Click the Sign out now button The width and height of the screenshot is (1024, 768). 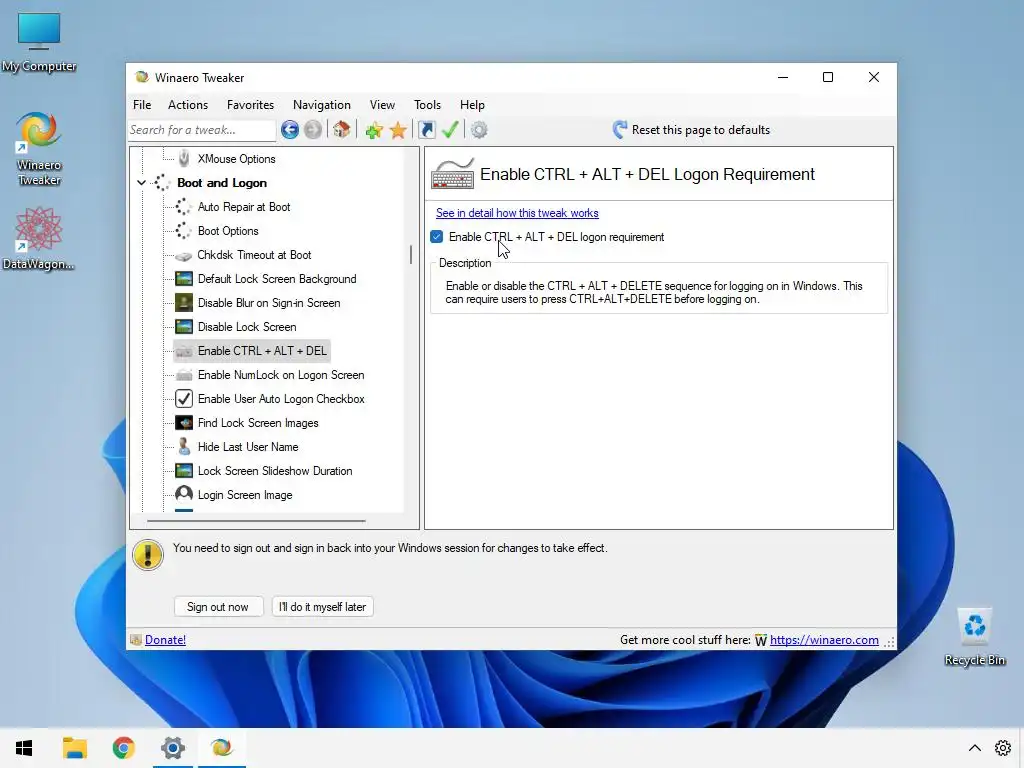tap(218, 607)
